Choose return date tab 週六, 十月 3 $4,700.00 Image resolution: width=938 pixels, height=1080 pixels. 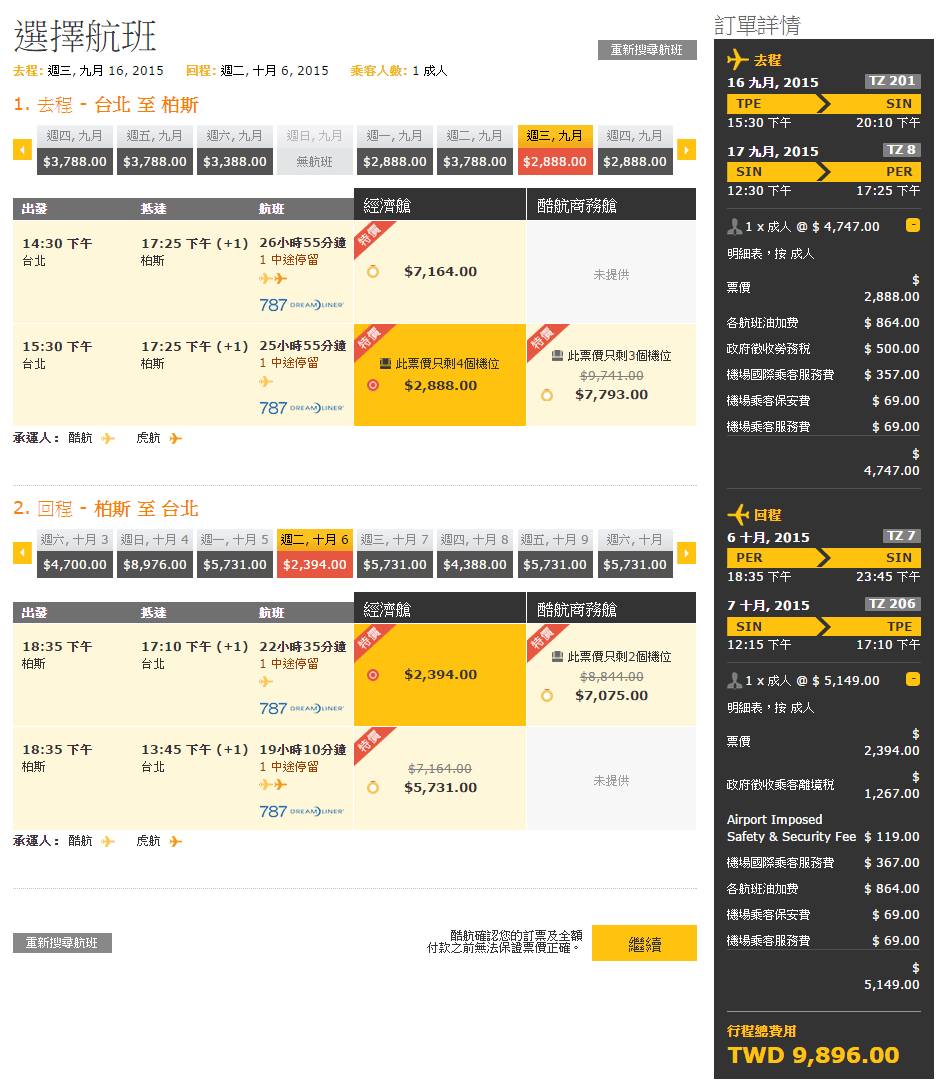[75, 553]
